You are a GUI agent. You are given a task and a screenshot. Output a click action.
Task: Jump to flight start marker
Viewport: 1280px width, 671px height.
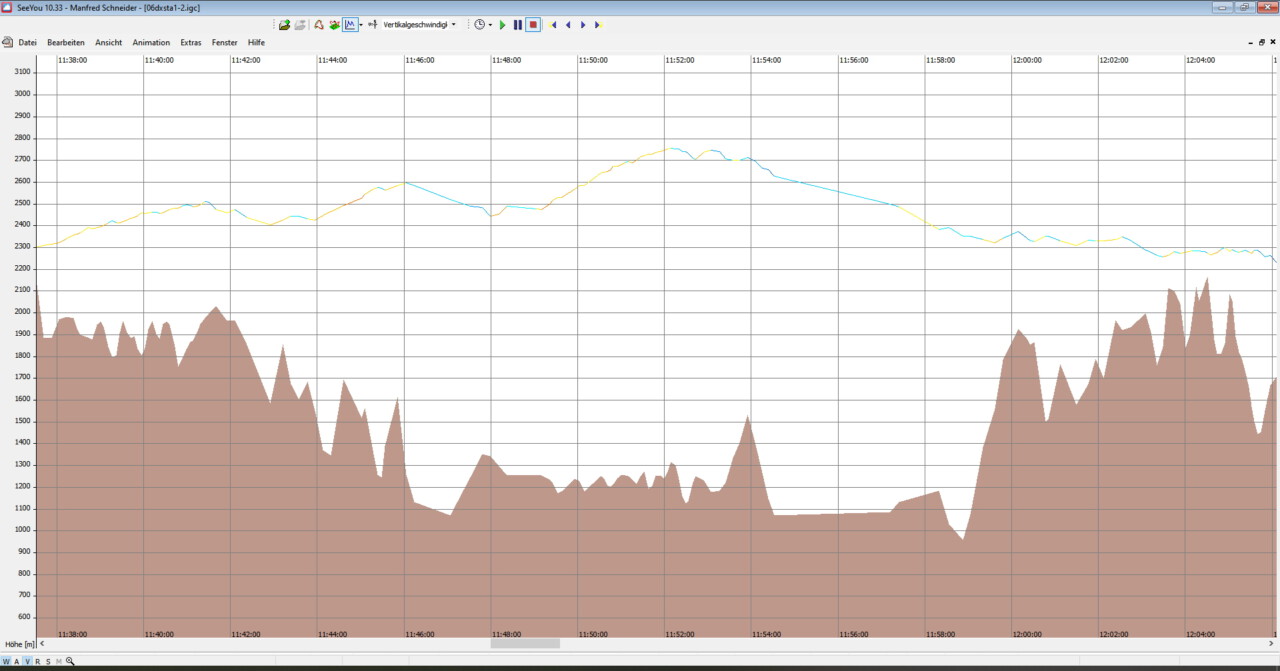pos(553,24)
